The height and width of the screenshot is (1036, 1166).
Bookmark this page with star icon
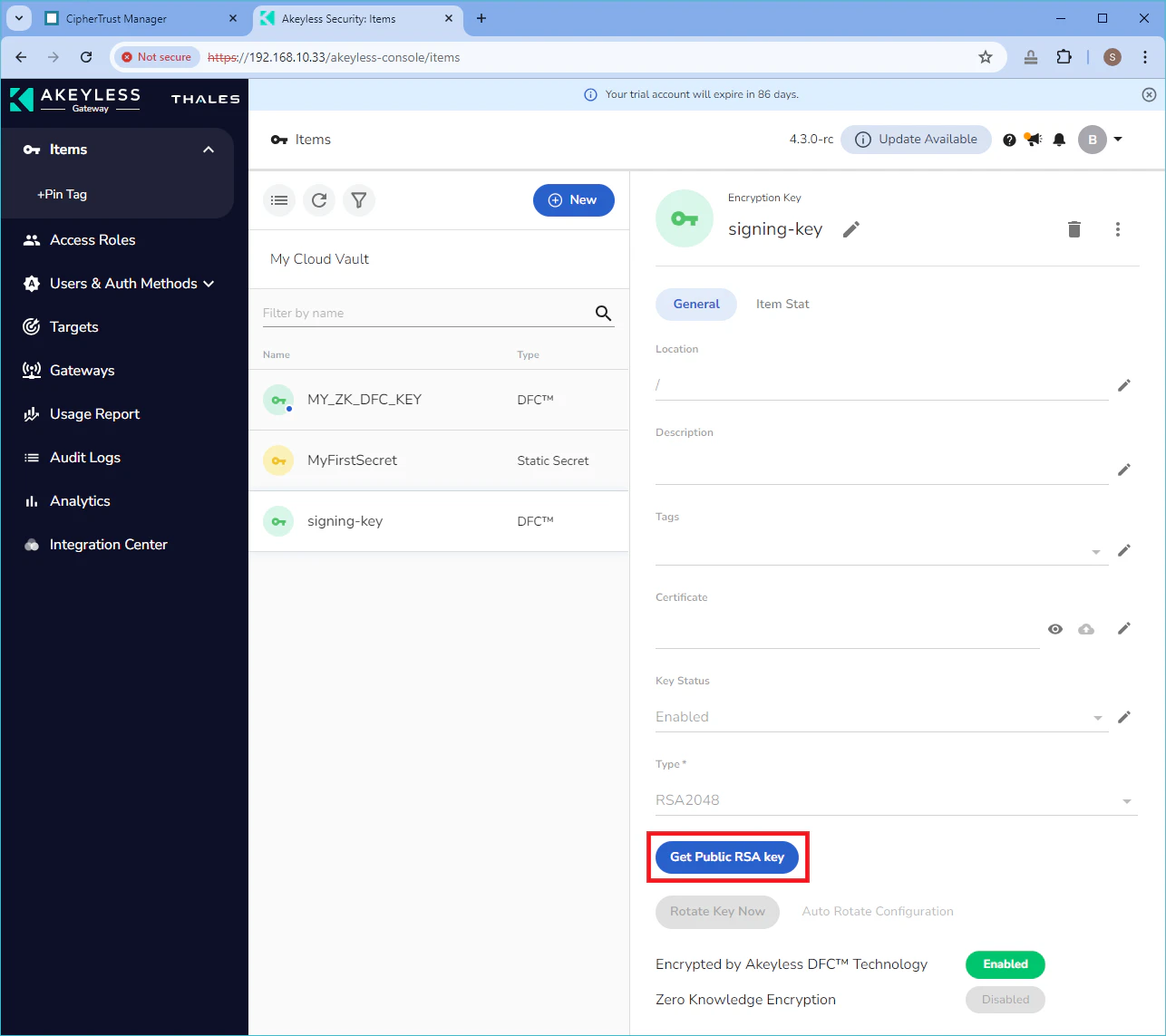(x=986, y=57)
